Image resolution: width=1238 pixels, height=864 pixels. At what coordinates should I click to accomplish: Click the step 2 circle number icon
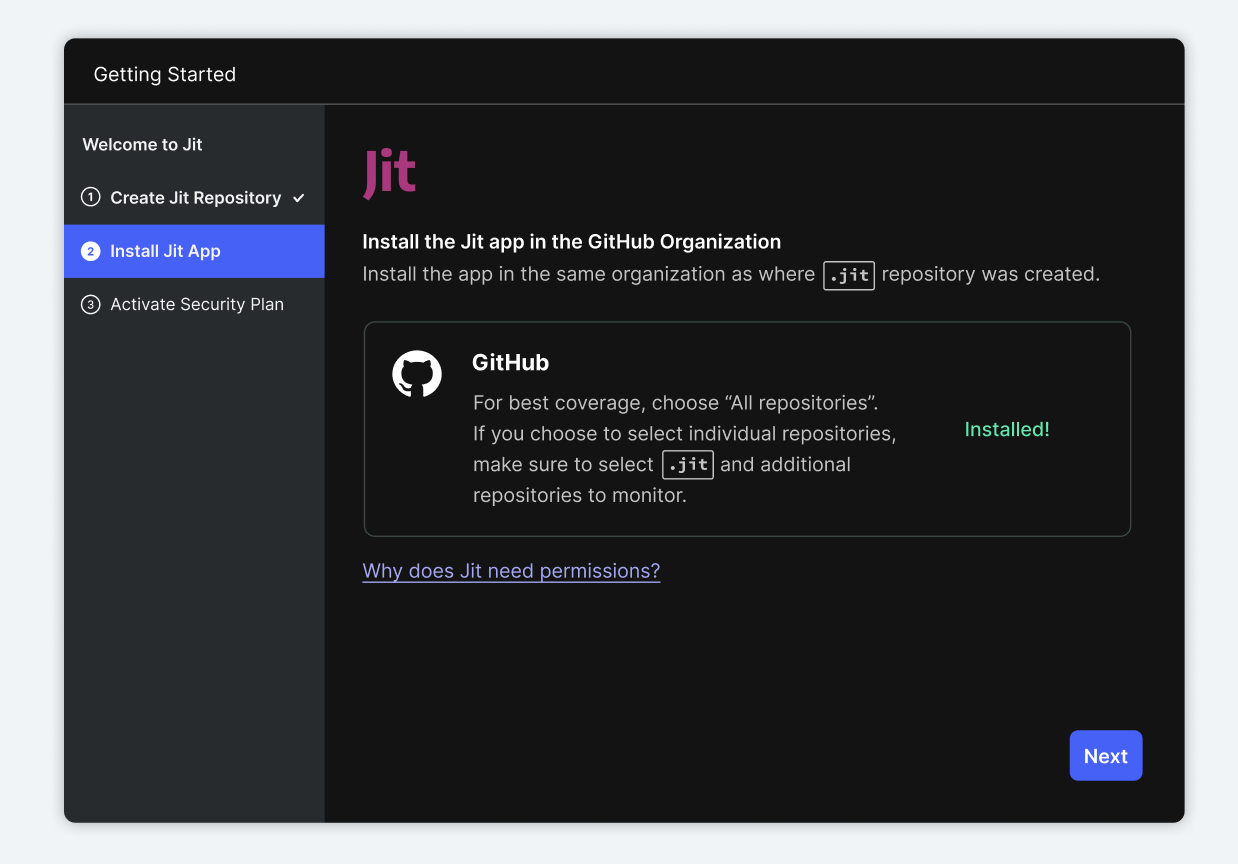click(91, 251)
